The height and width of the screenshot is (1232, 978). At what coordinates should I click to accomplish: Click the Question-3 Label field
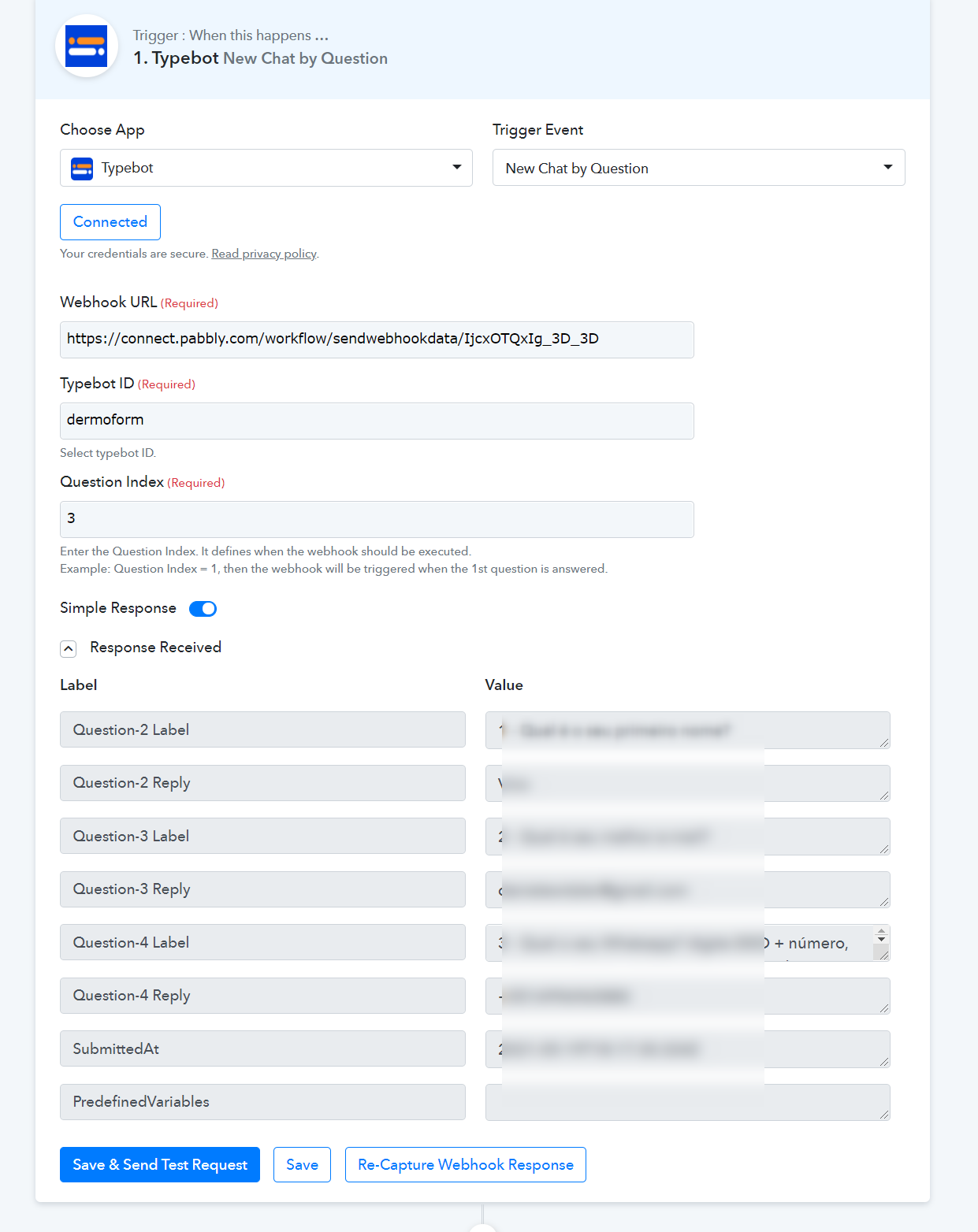(x=262, y=836)
